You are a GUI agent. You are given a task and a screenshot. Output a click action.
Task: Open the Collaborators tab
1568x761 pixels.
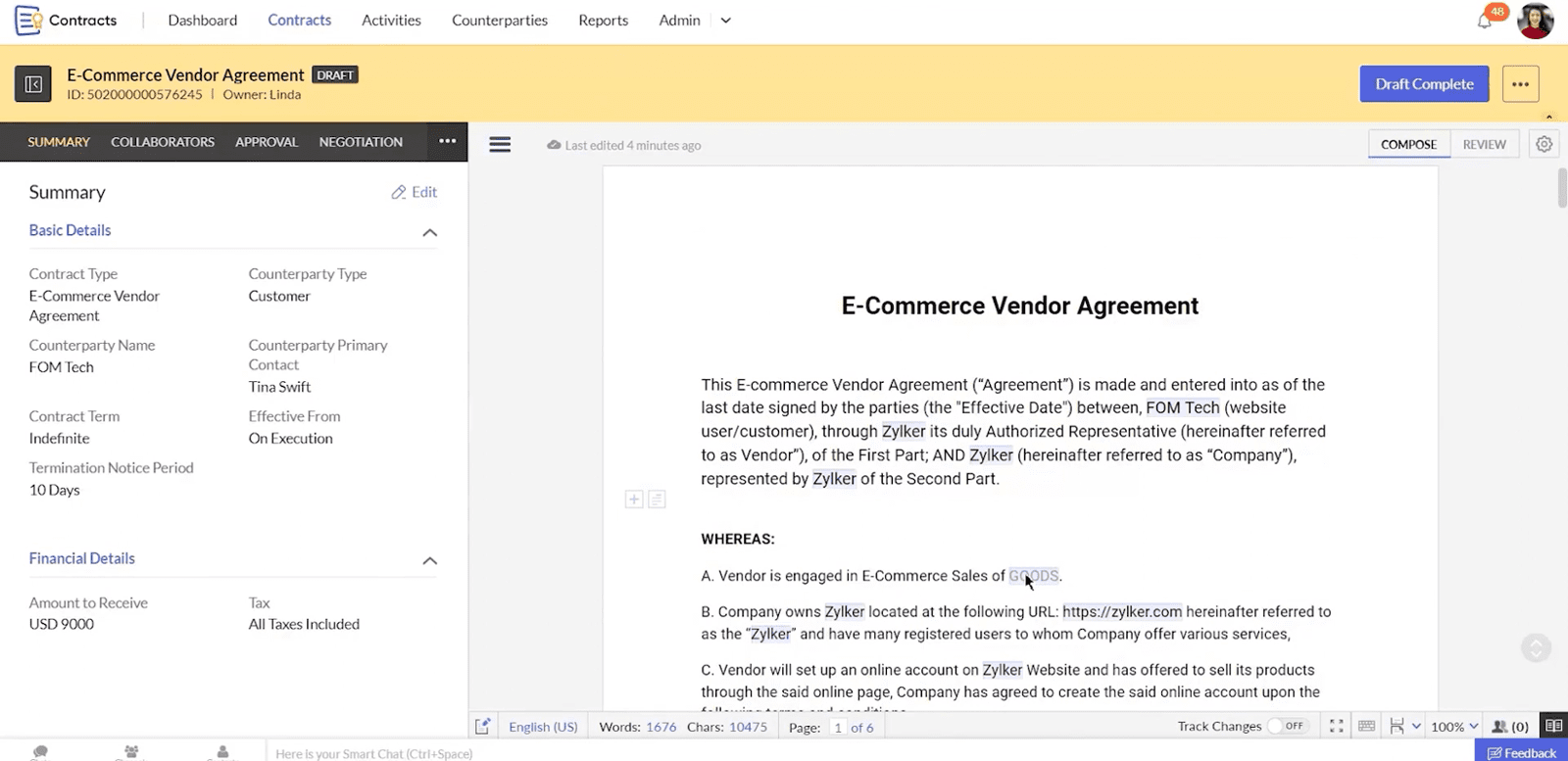(x=163, y=142)
